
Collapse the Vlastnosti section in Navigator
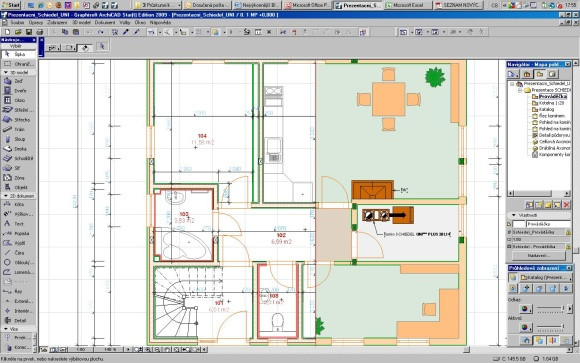tap(513, 215)
